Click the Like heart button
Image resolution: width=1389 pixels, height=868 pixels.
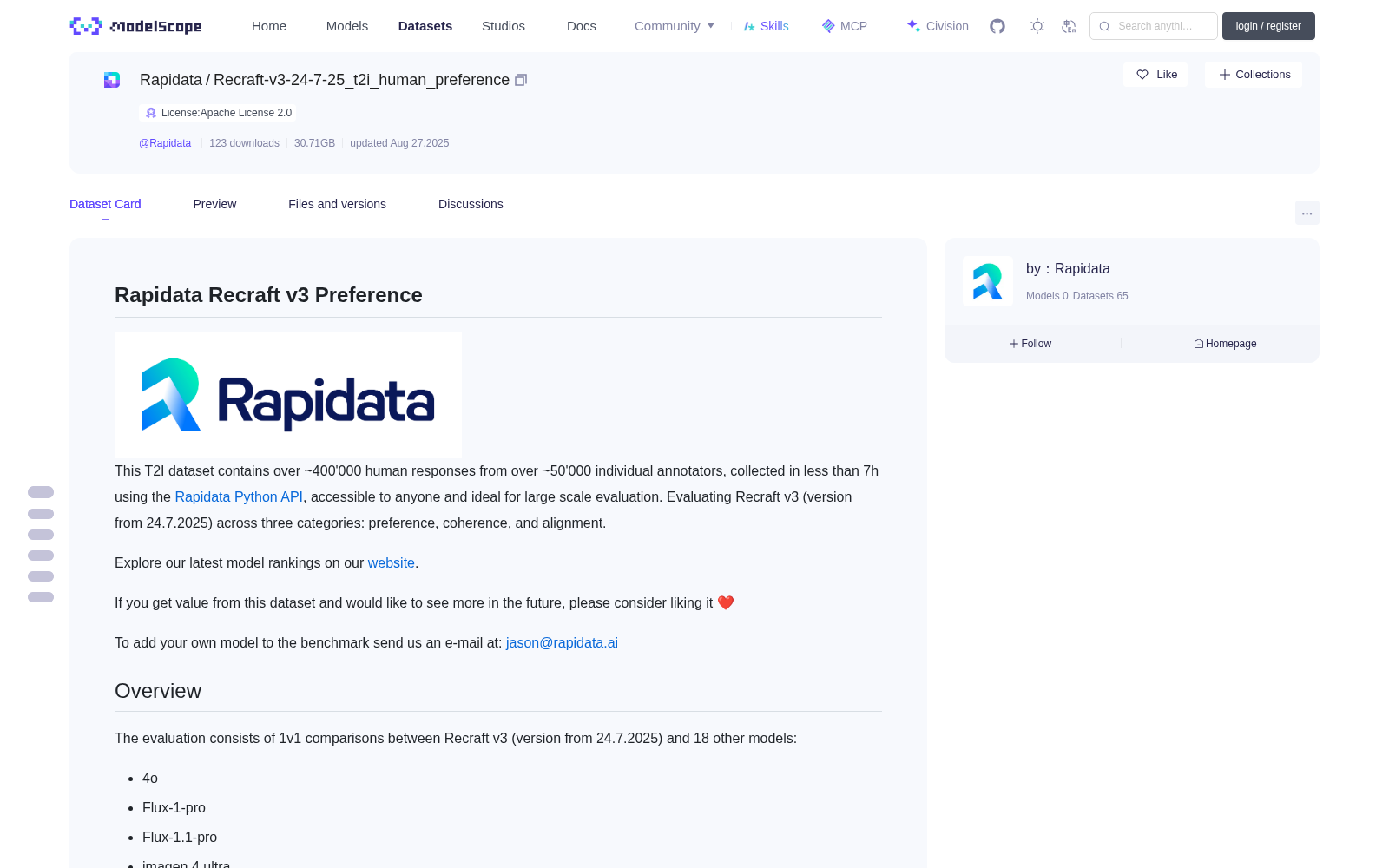(1155, 75)
